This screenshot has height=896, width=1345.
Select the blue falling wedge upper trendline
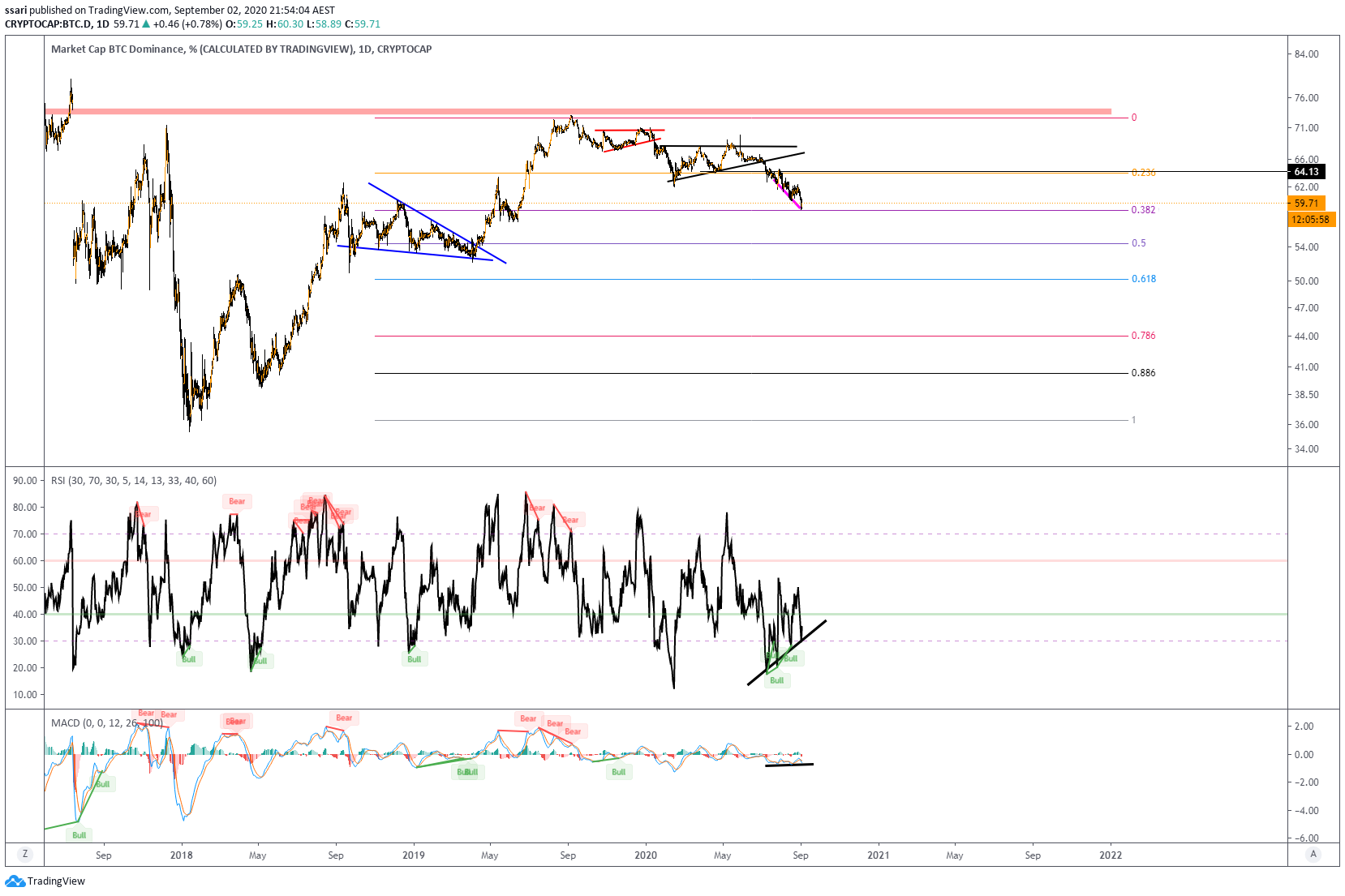(437, 223)
